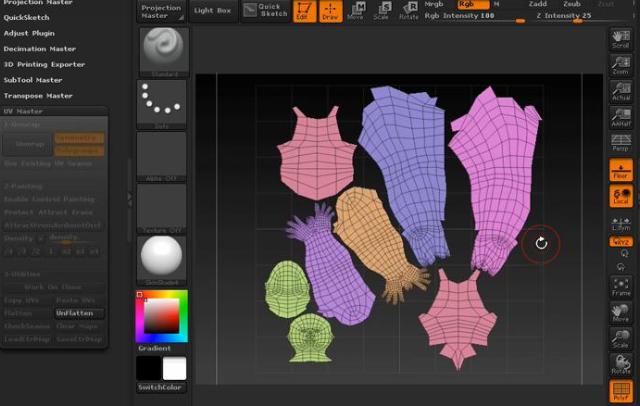This screenshot has width=640, height=406.
Task: Click the Rotate icon in right shelf
Action: (x=621, y=365)
